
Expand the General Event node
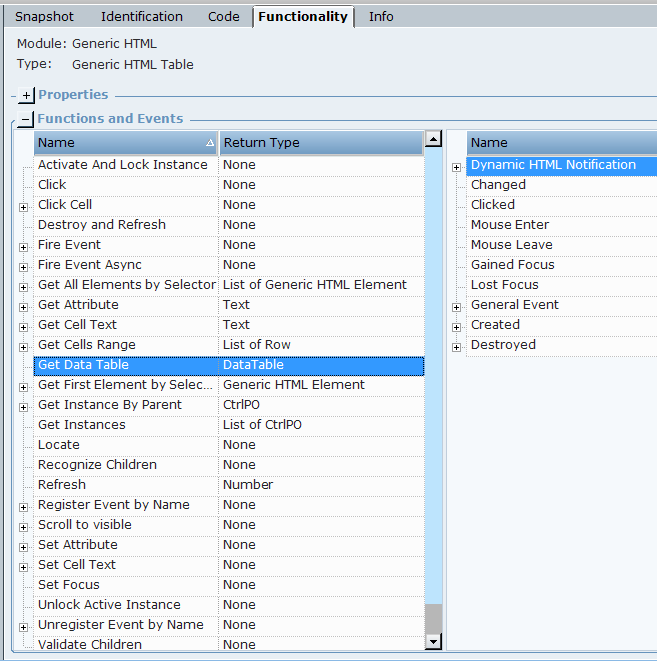pos(456,307)
